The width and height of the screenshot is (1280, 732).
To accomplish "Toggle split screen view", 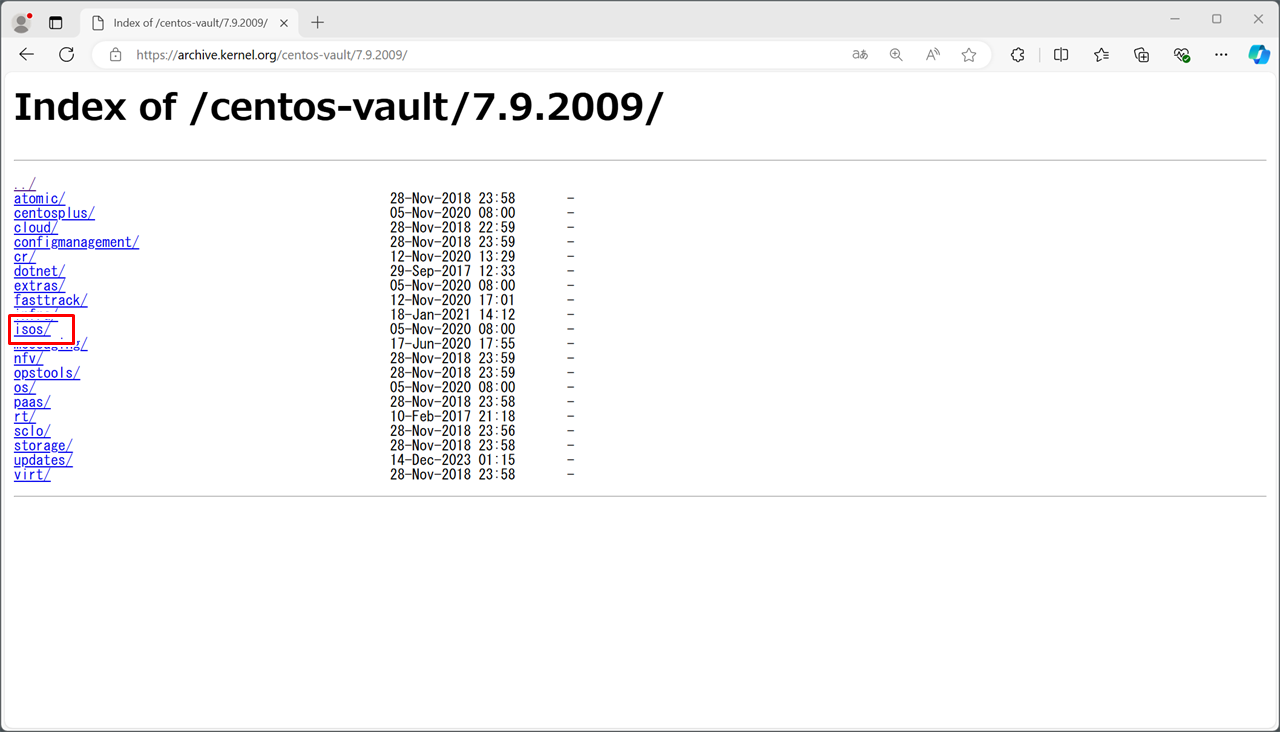I will [1061, 55].
